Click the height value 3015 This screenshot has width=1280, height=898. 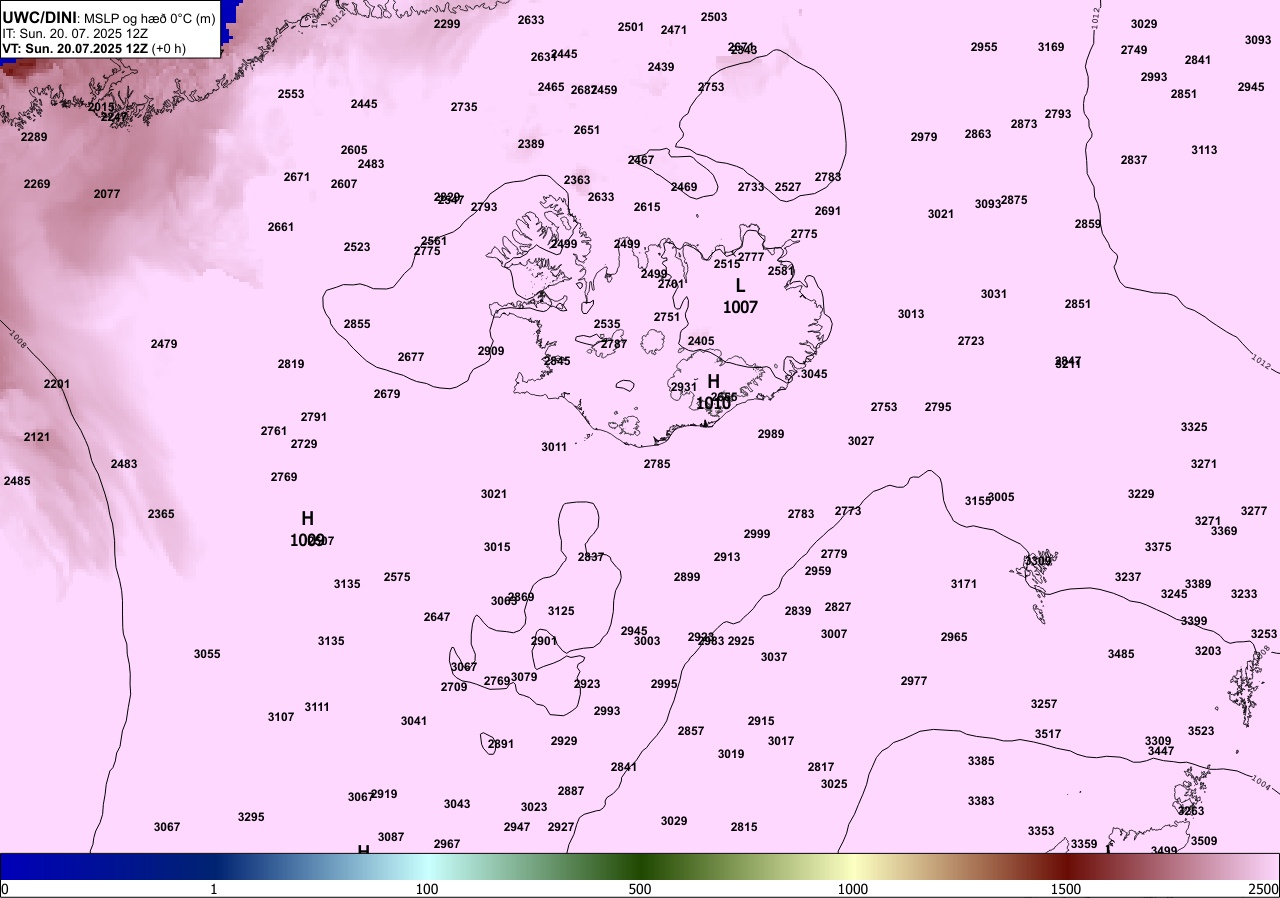tap(497, 547)
